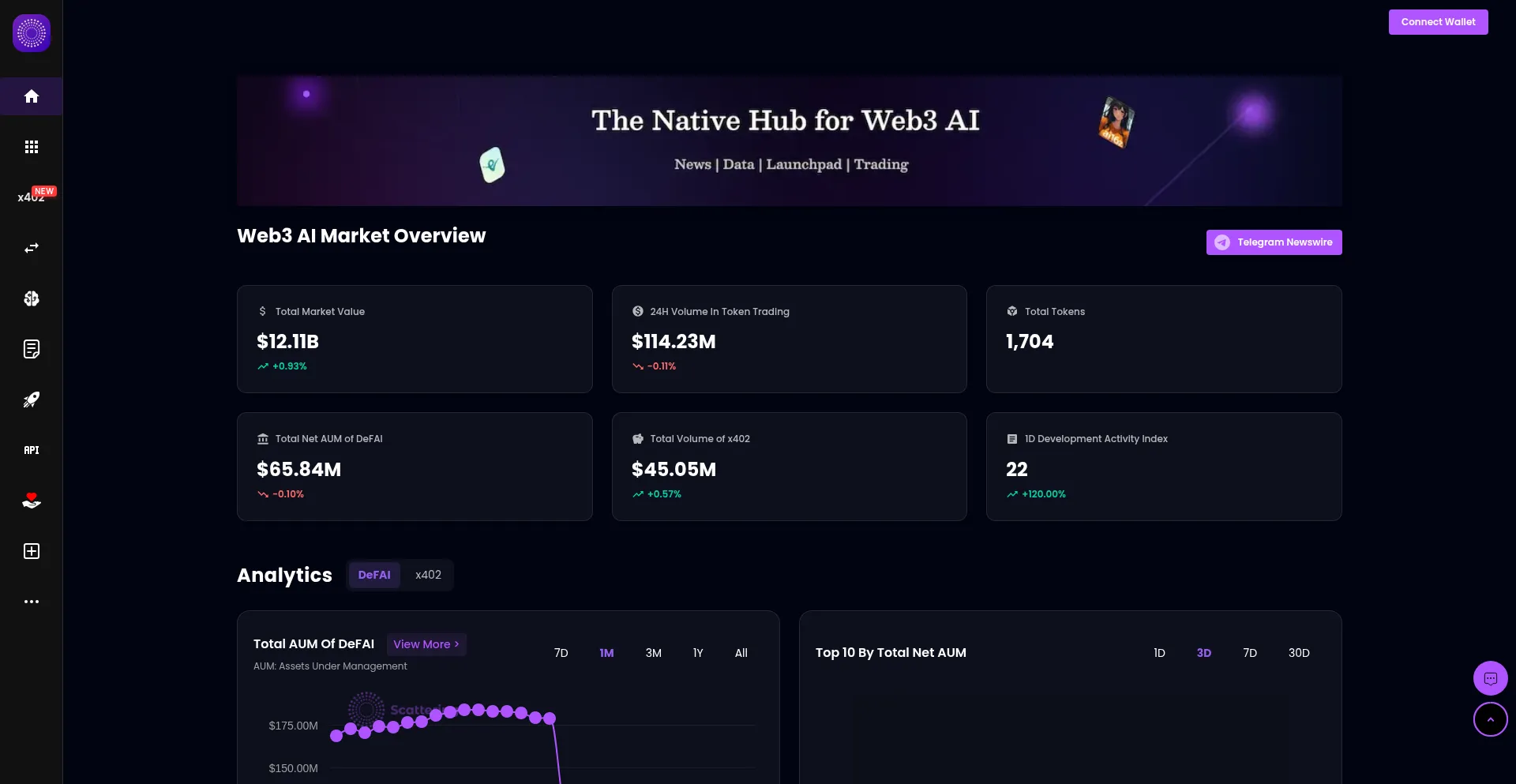The width and height of the screenshot is (1516, 784).
Task: Expand View More next to Total AUM
Action: (426, 644)
